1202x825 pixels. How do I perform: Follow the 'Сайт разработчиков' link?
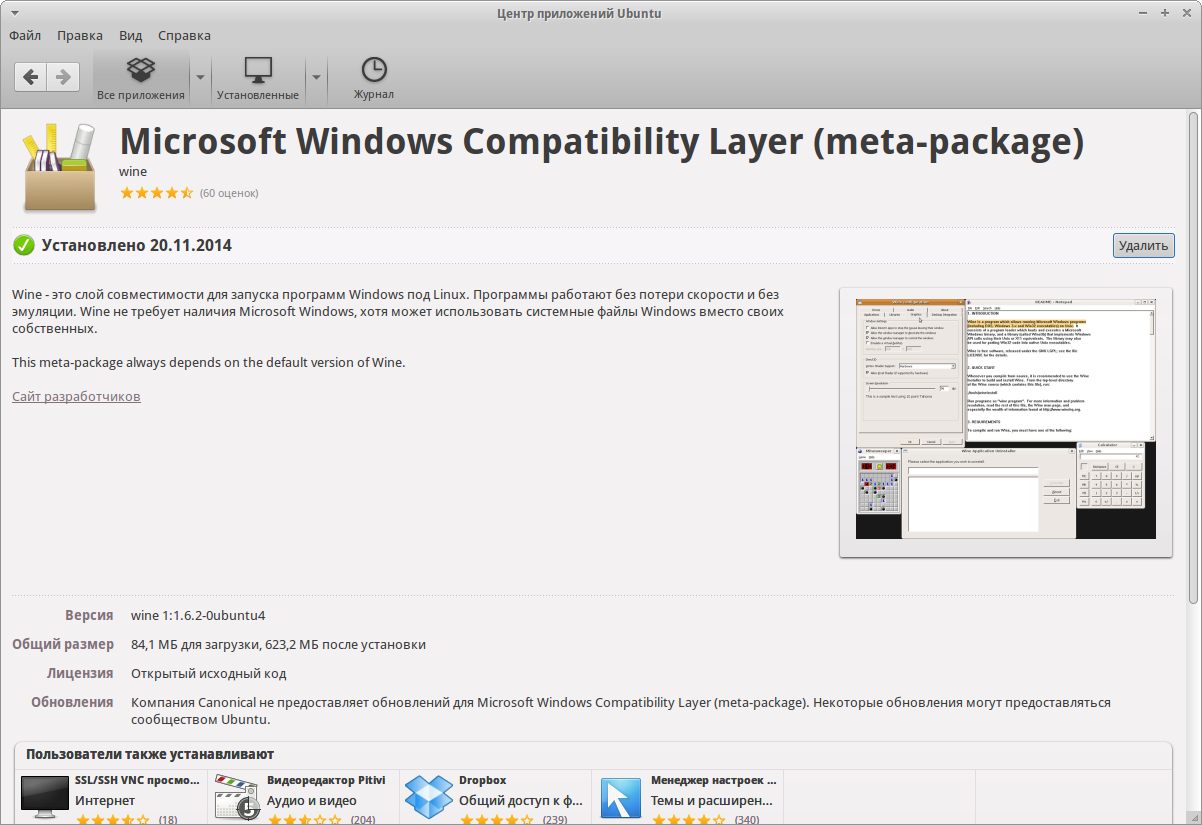click(x=76, y=397)
